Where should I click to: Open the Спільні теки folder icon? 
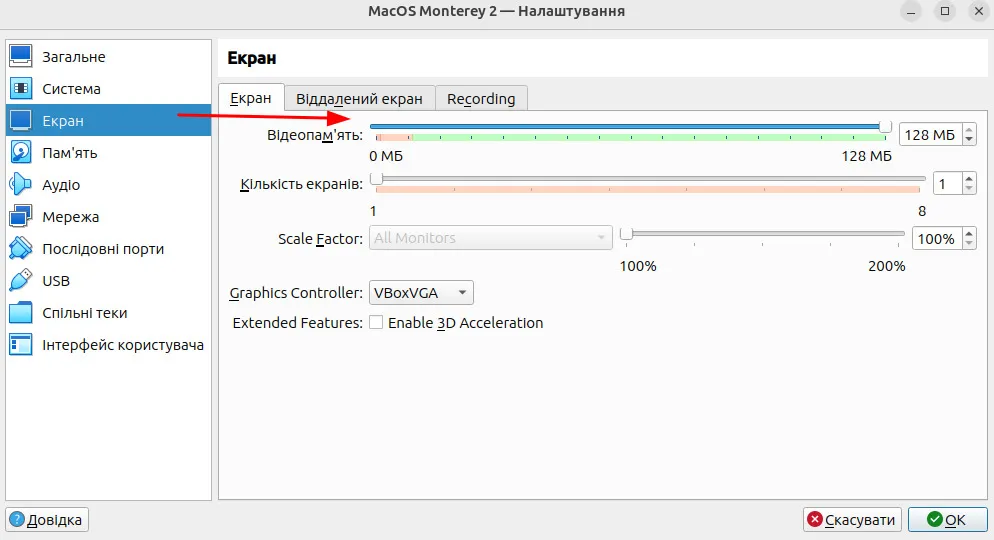point(20,312)
